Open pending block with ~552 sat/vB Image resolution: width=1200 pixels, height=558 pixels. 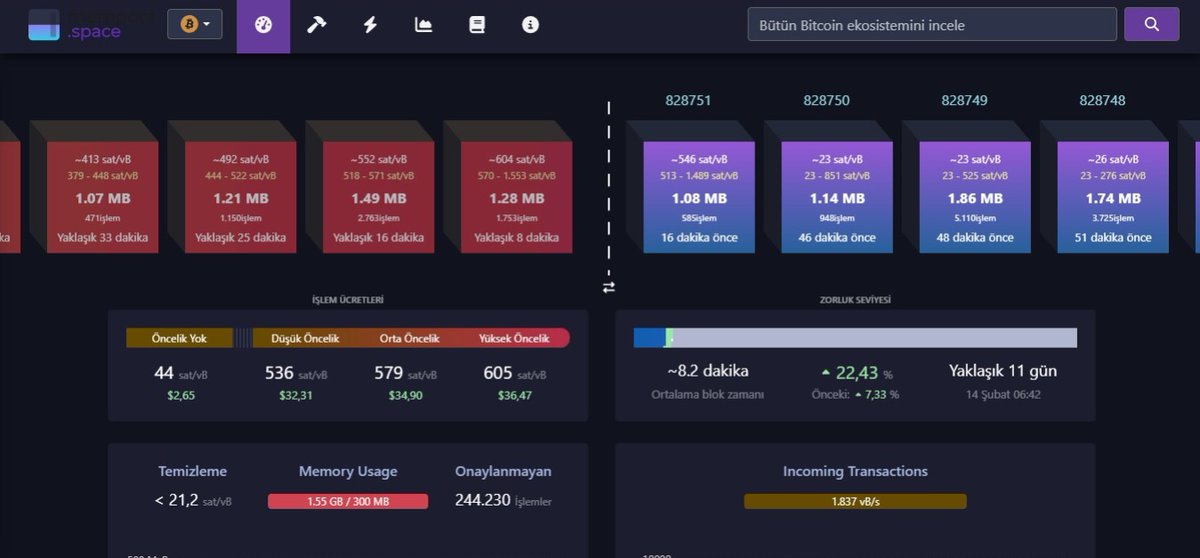379,197
